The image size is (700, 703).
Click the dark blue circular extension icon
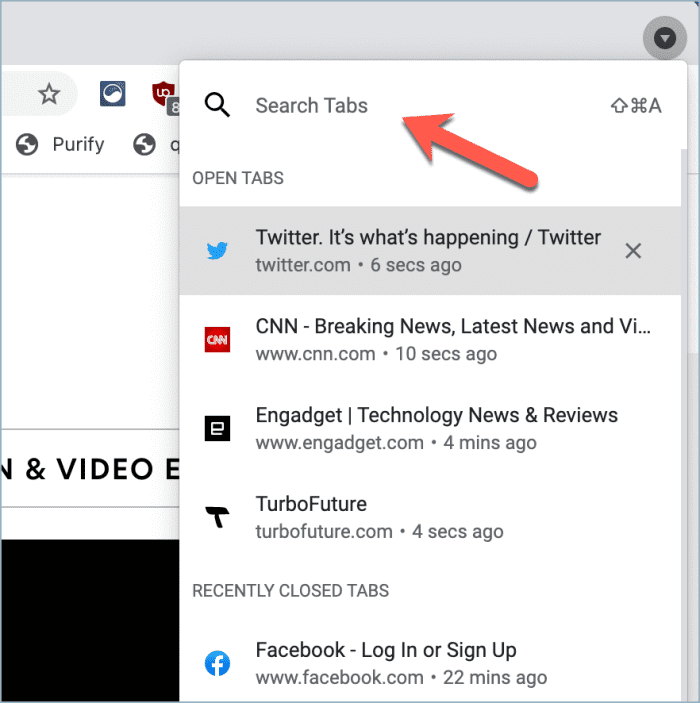113,95
